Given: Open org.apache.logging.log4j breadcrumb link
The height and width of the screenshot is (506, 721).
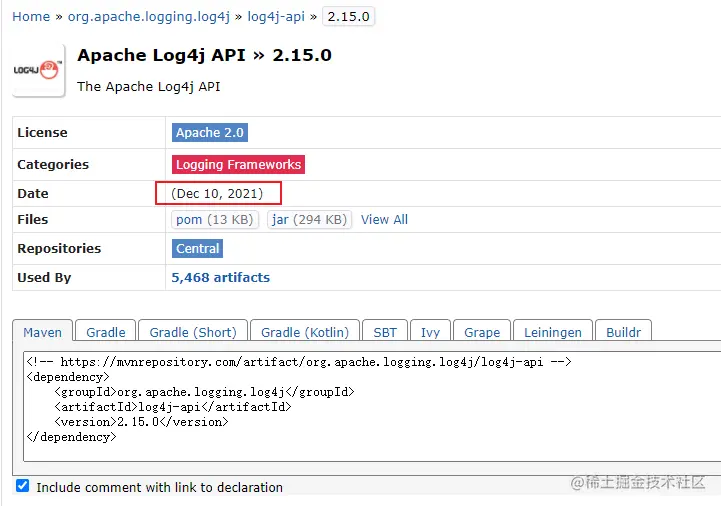Looking at the screenshot, I should click(149, 17).
